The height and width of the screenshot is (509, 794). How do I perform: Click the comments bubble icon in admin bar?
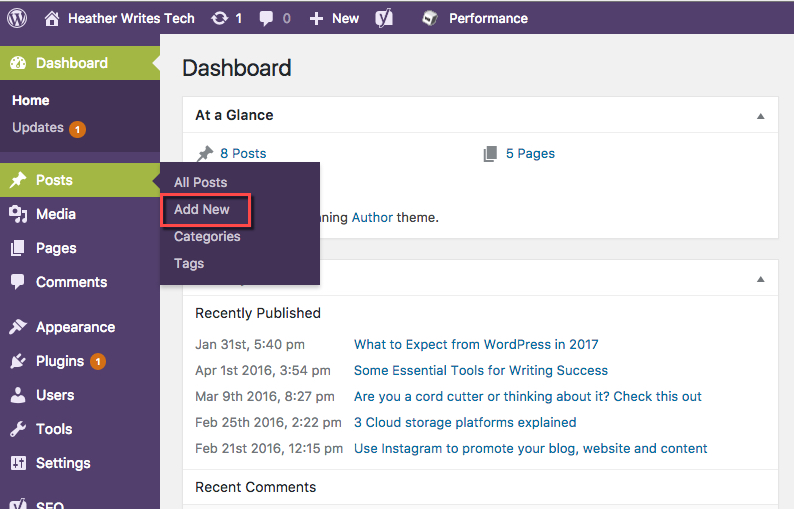click(x=266, y=19)
